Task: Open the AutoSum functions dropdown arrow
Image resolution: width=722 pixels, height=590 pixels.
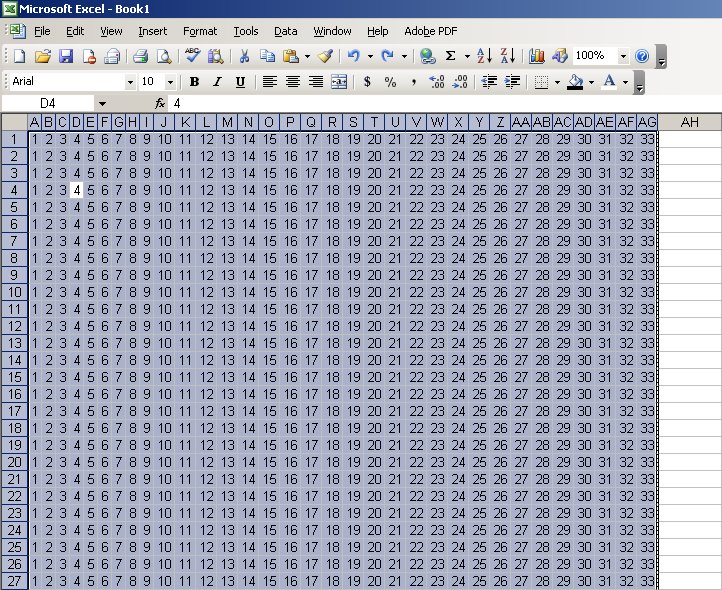Action: coord(467,56)
